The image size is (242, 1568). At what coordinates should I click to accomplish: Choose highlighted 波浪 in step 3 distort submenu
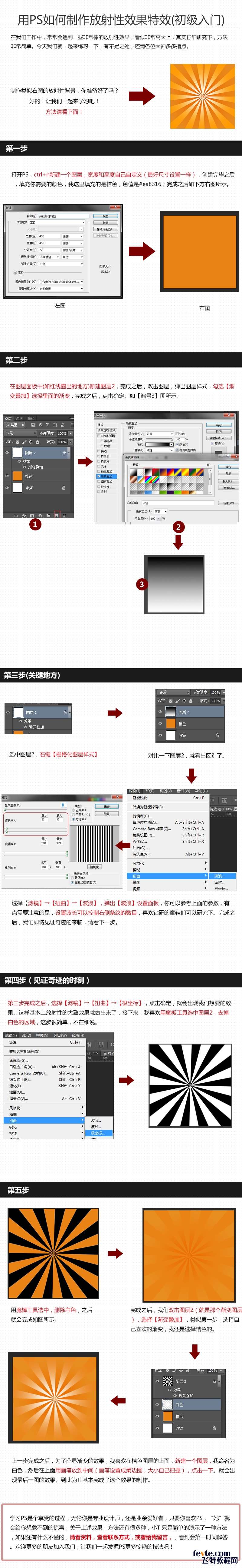pos(223,876)
